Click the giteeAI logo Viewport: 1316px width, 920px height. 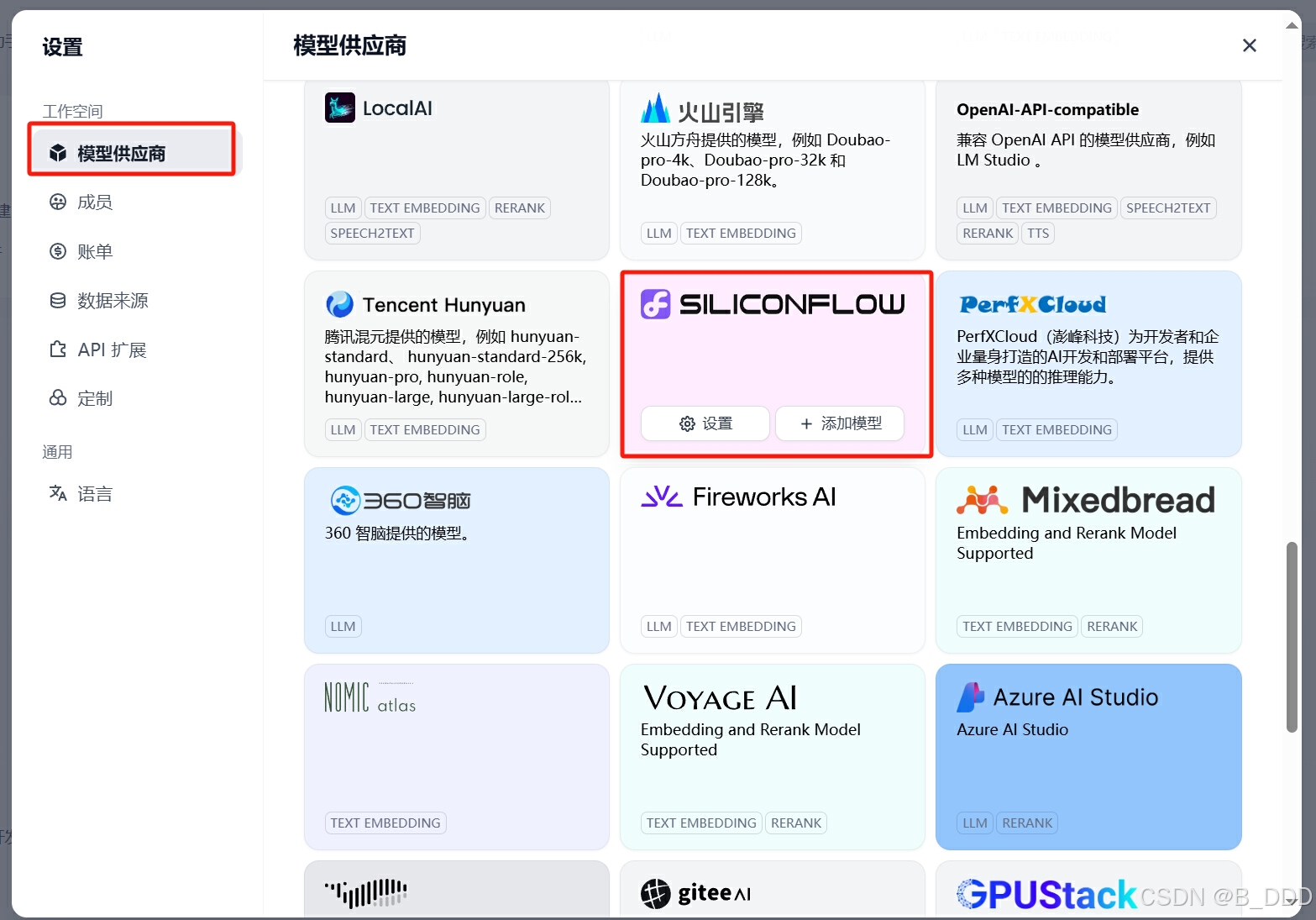click(695, 893)
